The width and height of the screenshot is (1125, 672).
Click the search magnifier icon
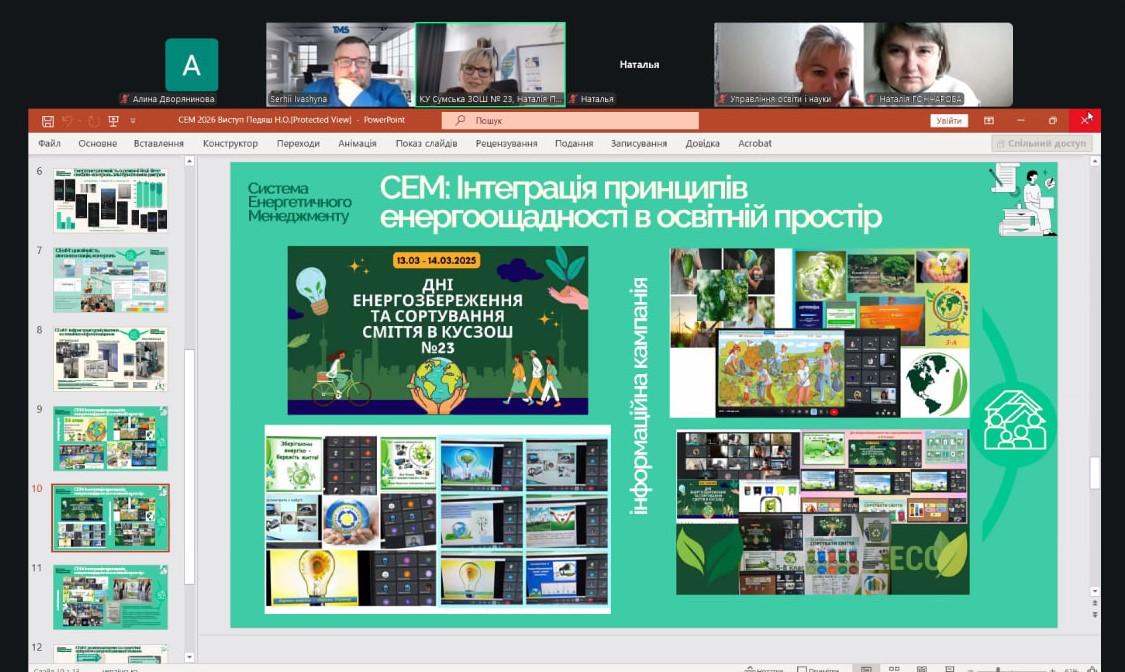tap(460, 121)
